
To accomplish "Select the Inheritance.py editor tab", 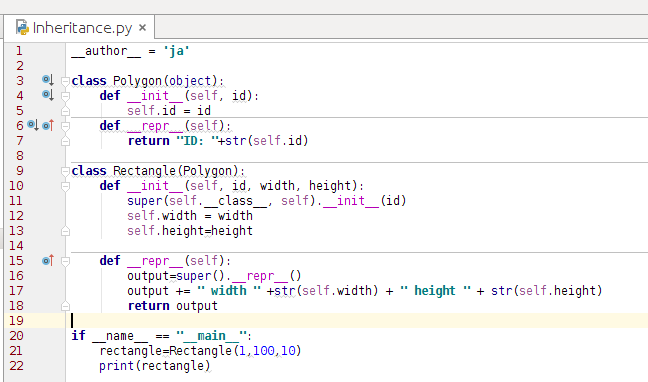I will pyautogui.click(x=79, y=28).
